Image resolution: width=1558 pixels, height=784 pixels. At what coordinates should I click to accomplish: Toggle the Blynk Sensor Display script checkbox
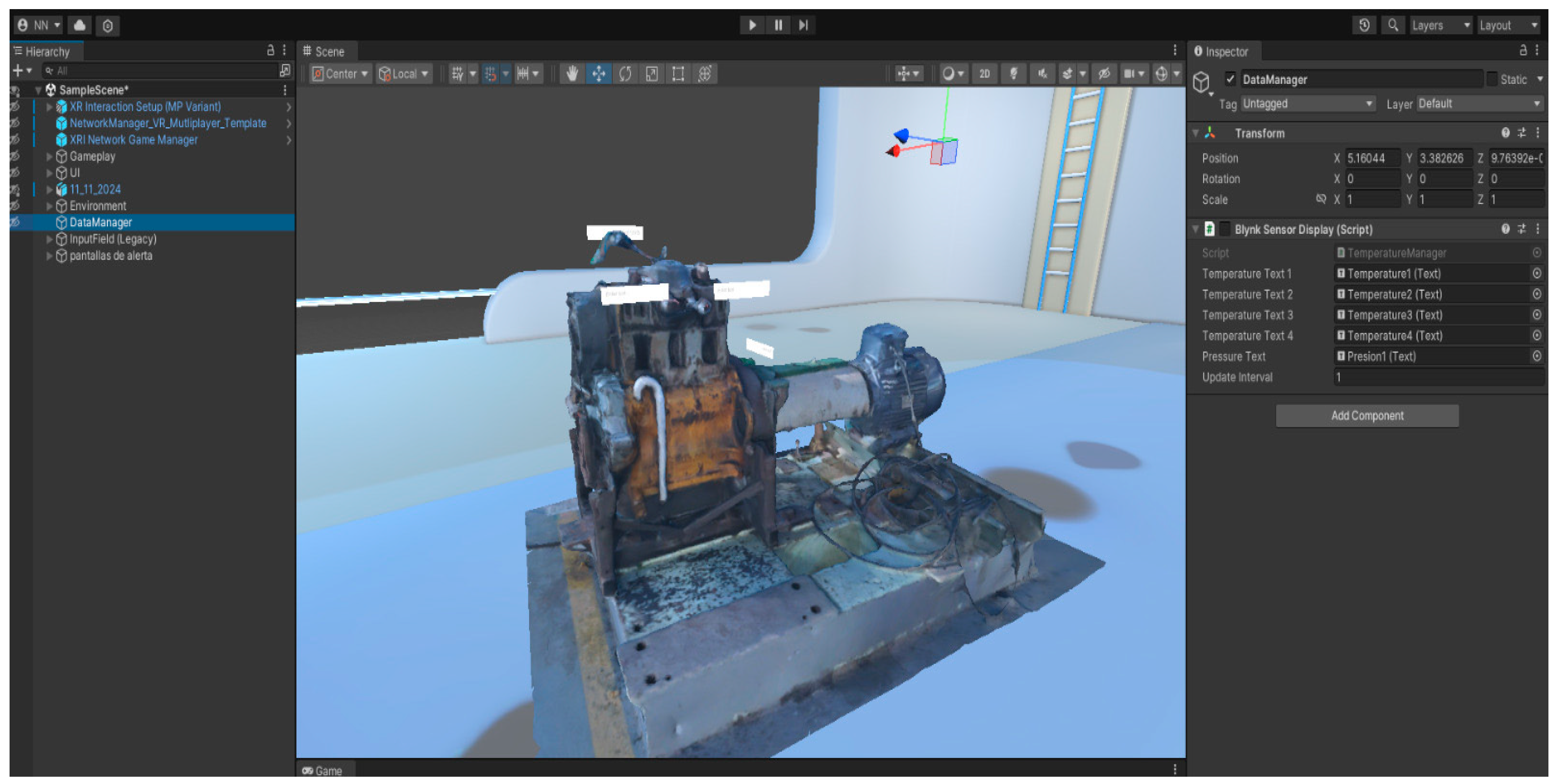tap(1224, 229)
